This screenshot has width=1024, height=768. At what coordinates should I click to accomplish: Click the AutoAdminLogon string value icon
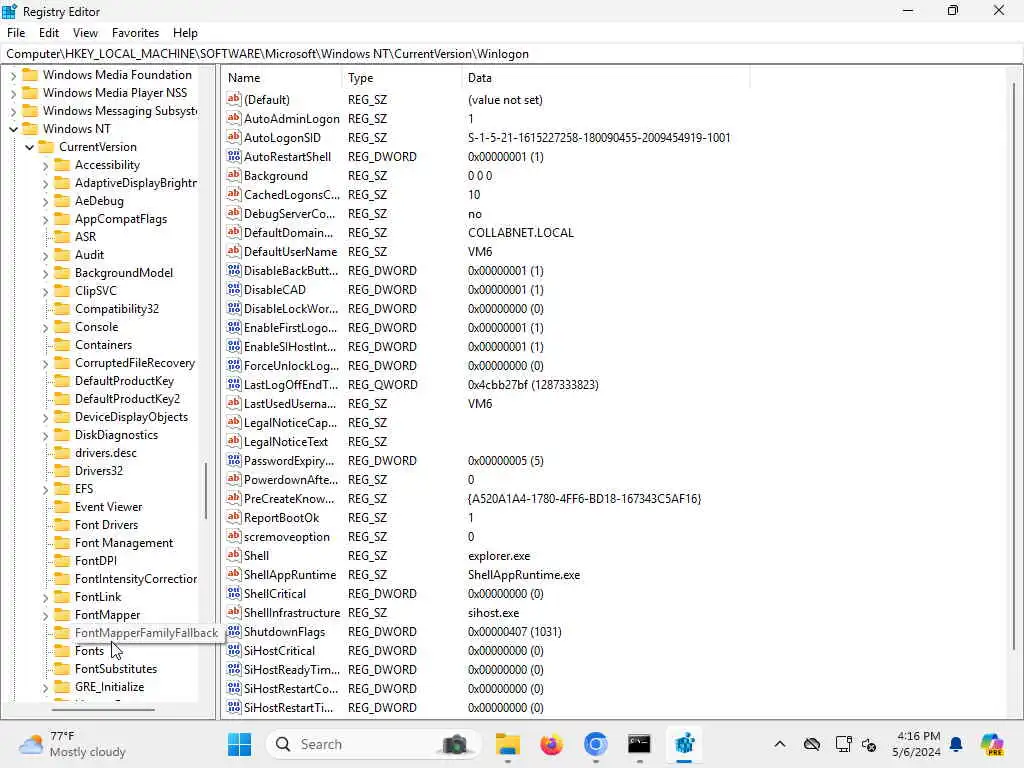click(x=234, y=118)
